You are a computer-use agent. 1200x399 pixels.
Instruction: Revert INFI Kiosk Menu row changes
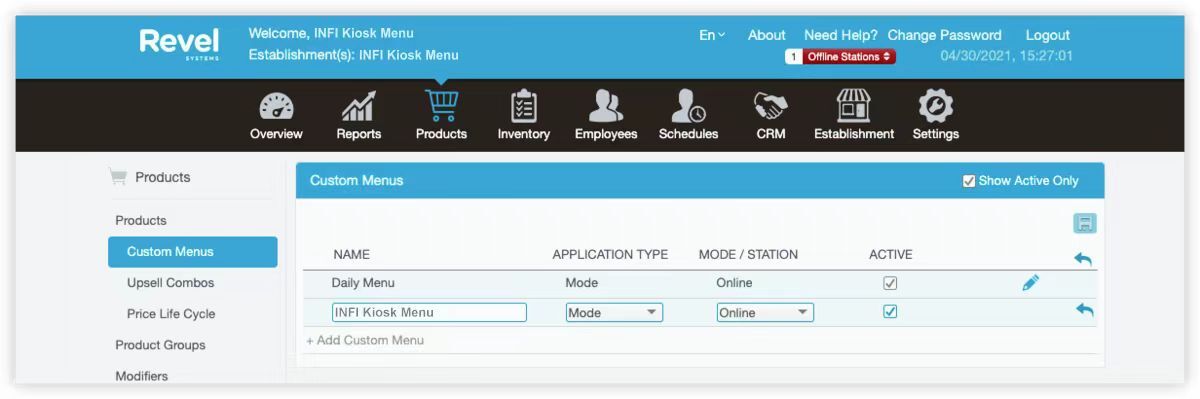(1085, 311)
